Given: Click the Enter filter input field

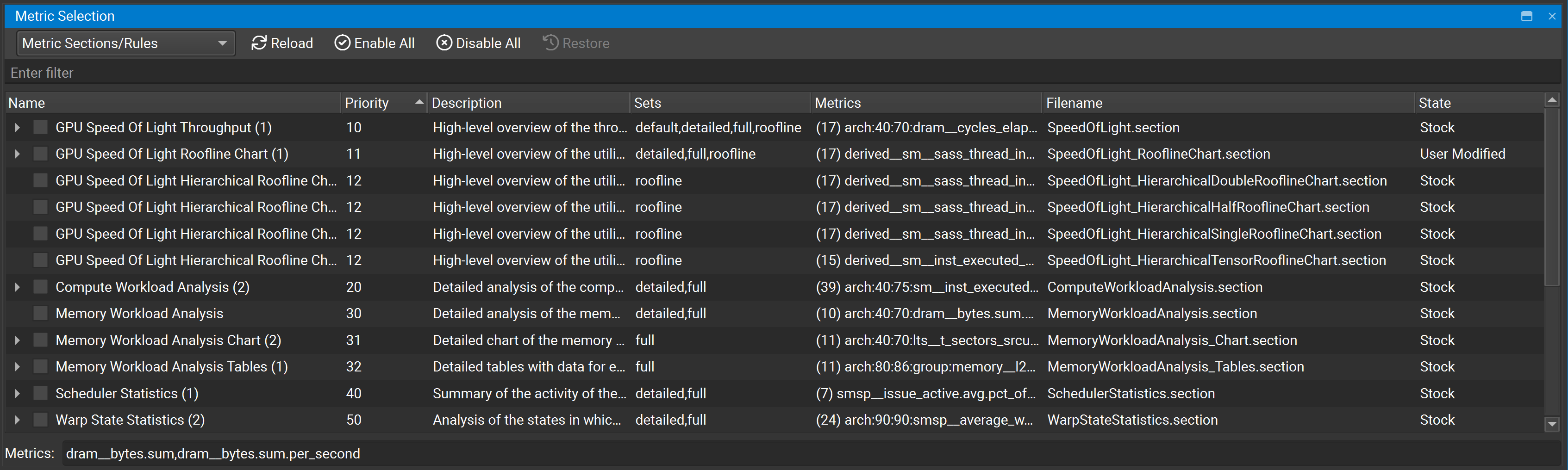Looking at the screenshot, I should pyautogui.click(x=782, y=73).
